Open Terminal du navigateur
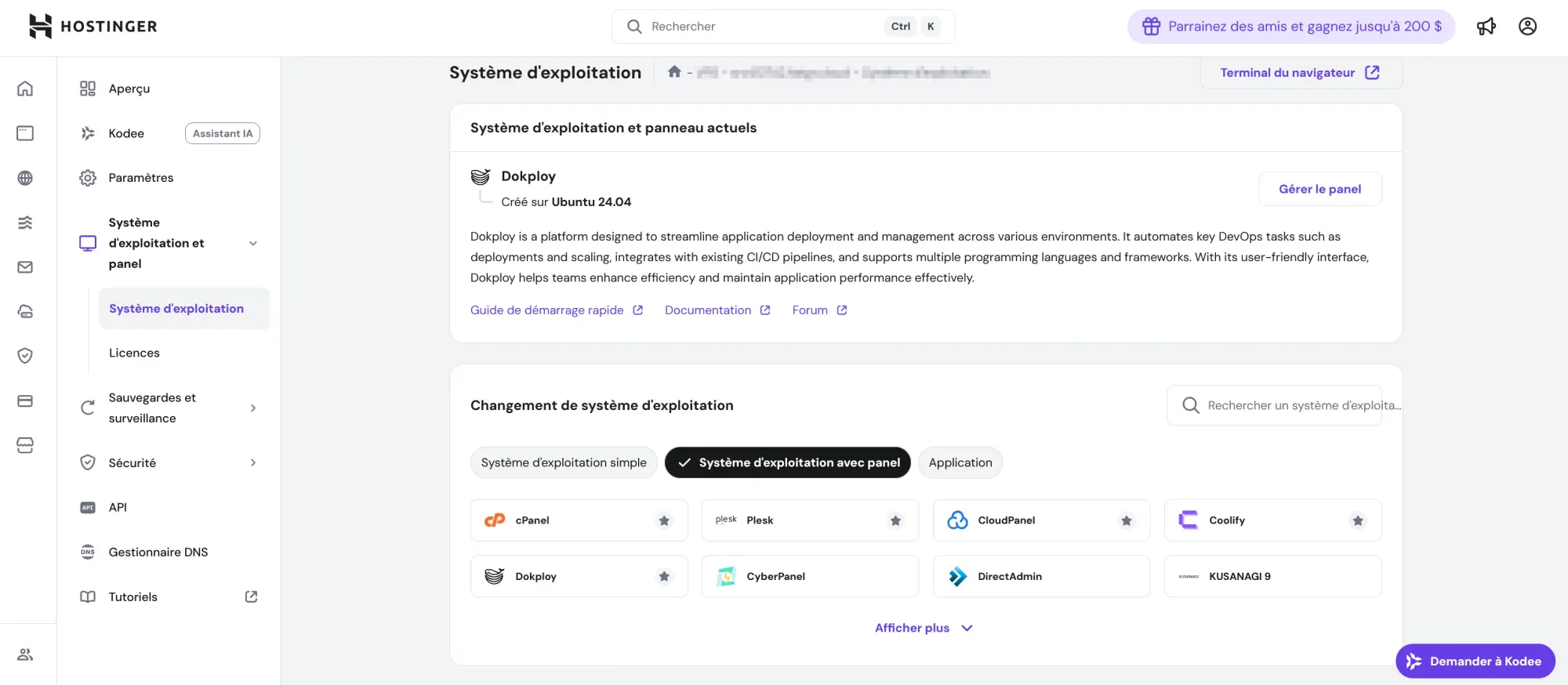 [x=1301, y=72]
